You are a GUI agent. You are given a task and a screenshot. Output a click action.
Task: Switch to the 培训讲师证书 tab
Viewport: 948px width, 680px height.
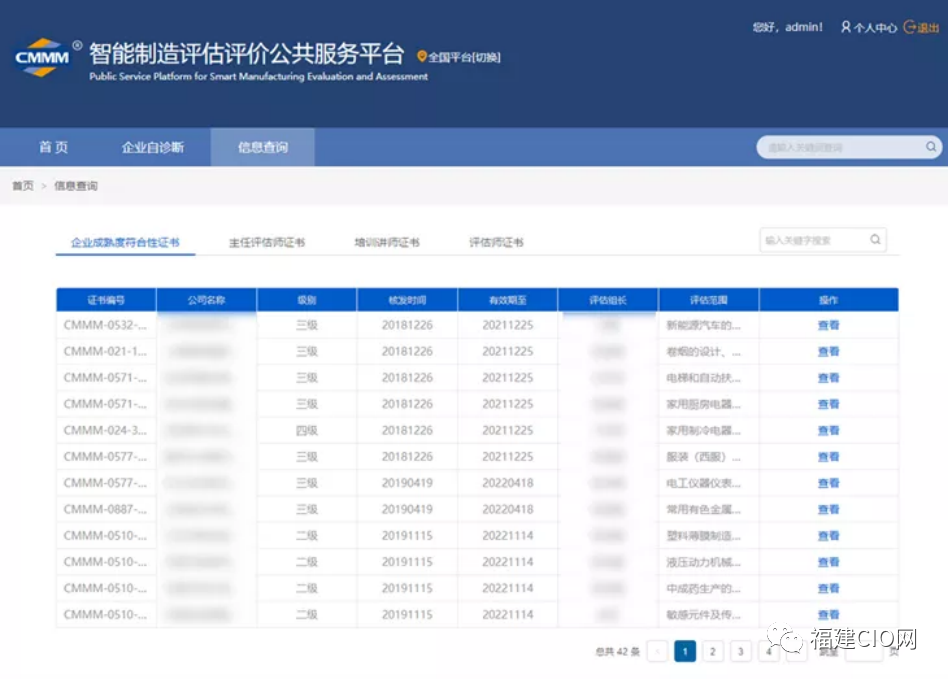[x=387, y=242]
